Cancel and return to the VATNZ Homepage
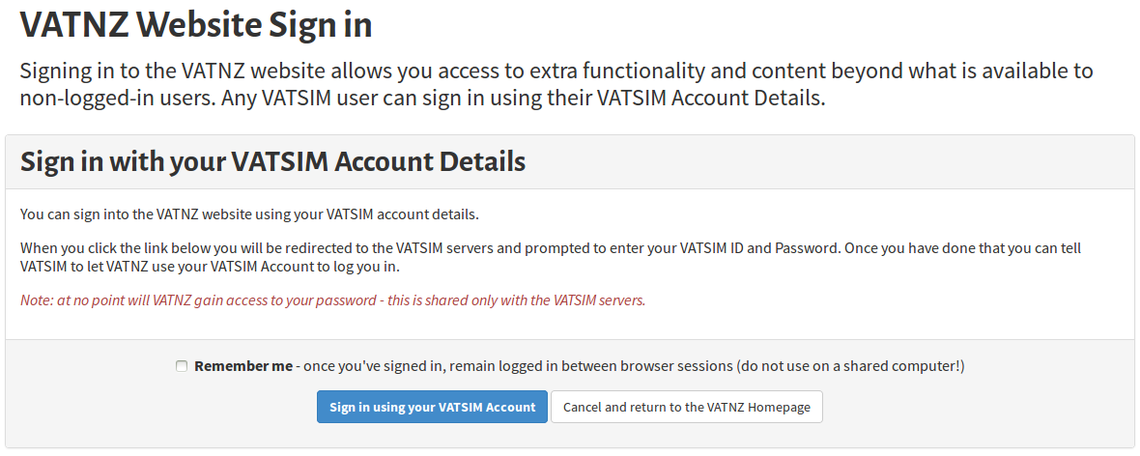This screenshot has width=1140, height=456. click(x=686, y=407)
